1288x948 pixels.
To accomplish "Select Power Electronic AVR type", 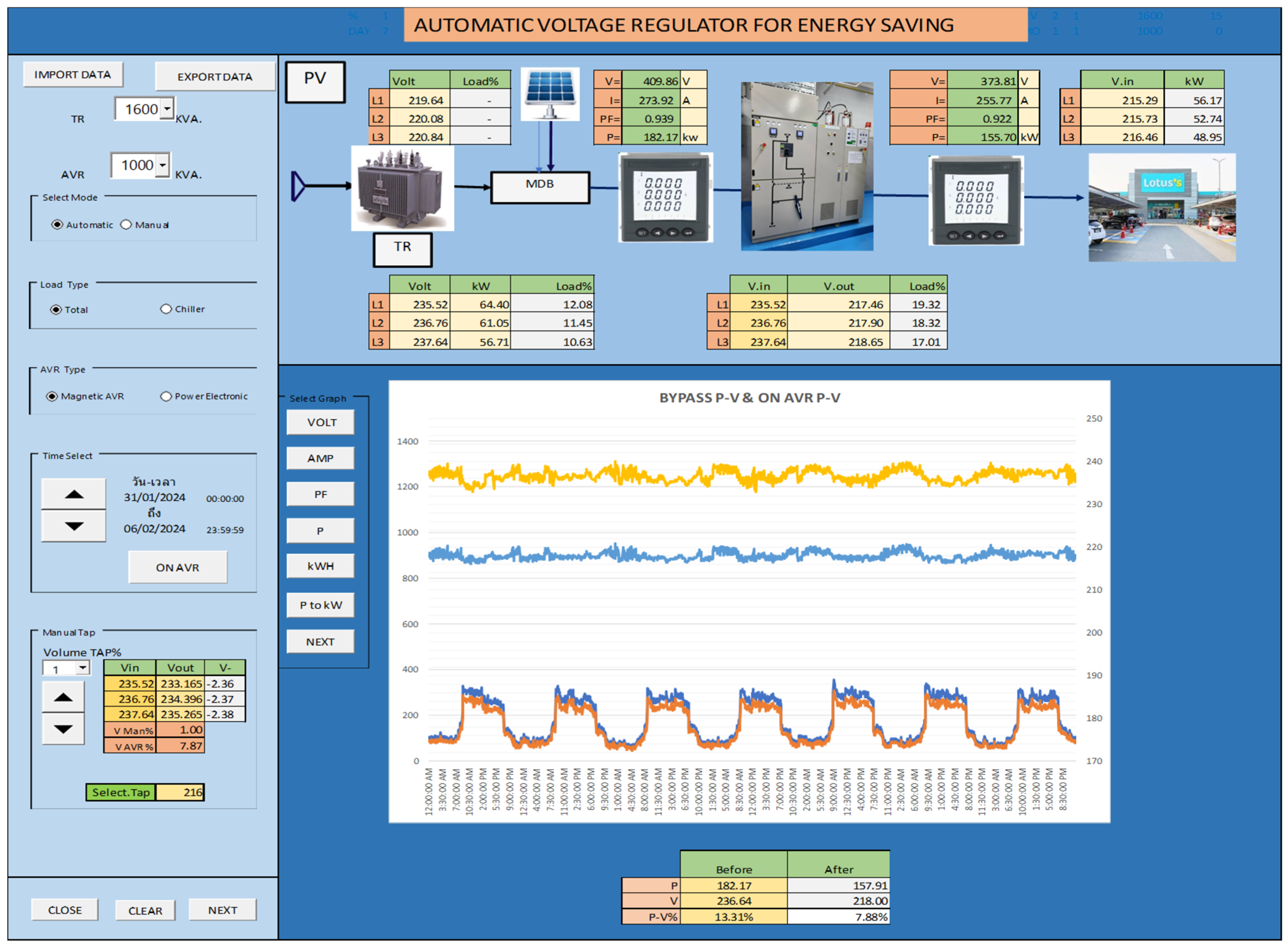I will point(166,396).
